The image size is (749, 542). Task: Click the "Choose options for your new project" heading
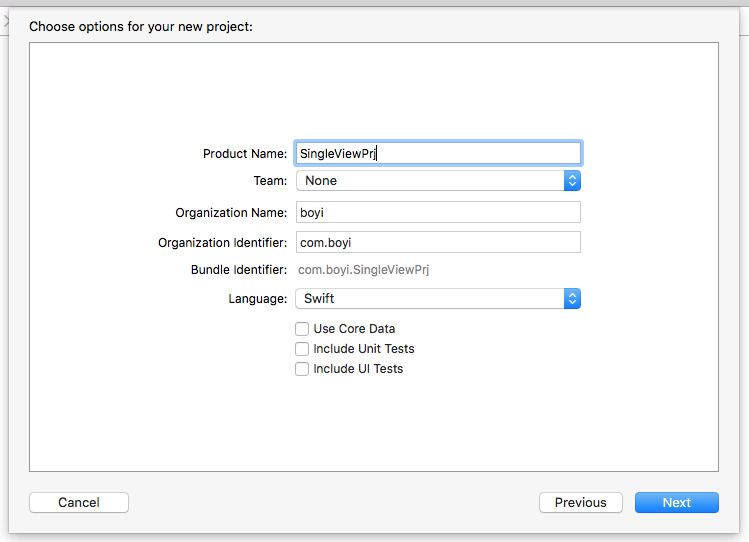click(x=141, y=26)
